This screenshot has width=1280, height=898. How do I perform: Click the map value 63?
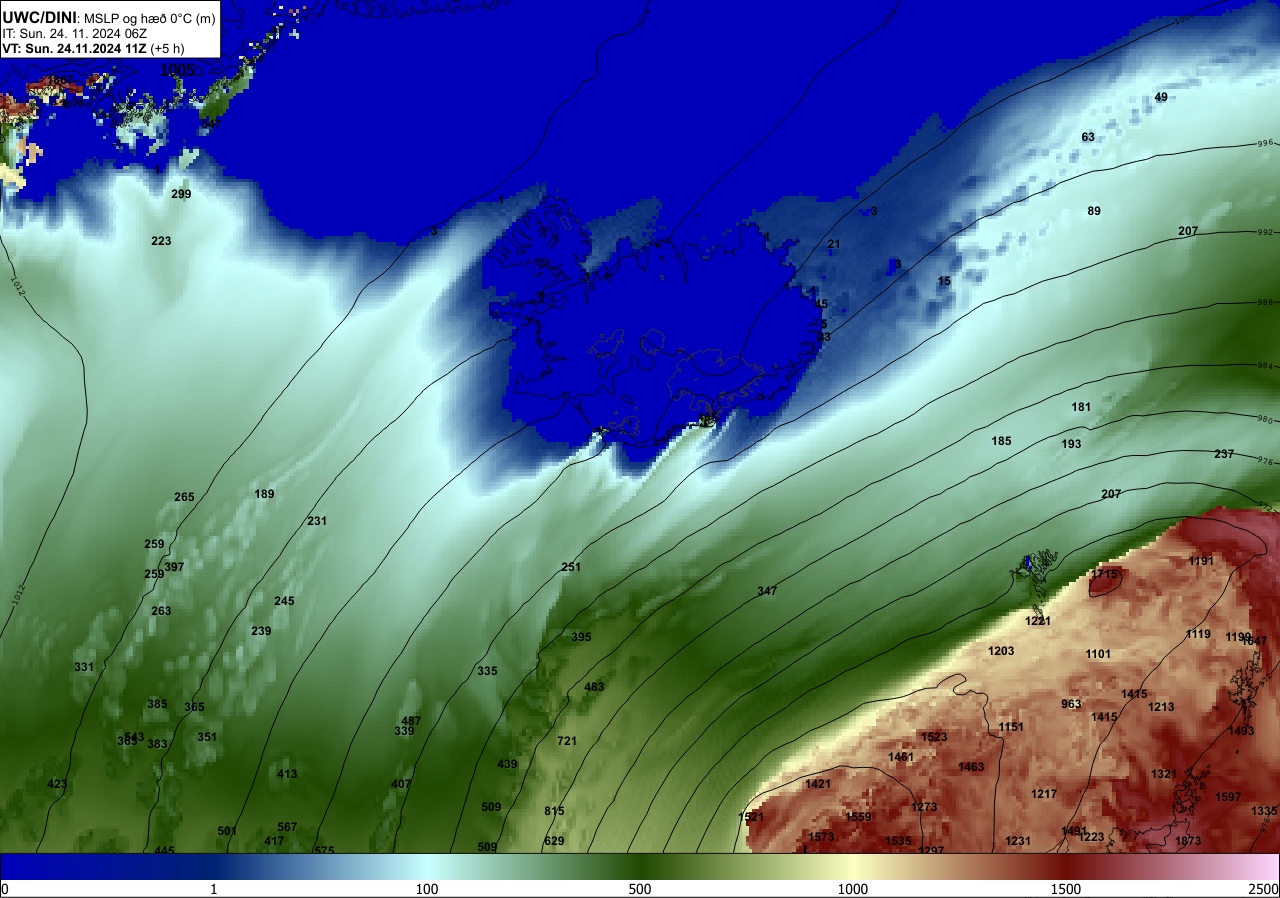tap(1088, 137)
